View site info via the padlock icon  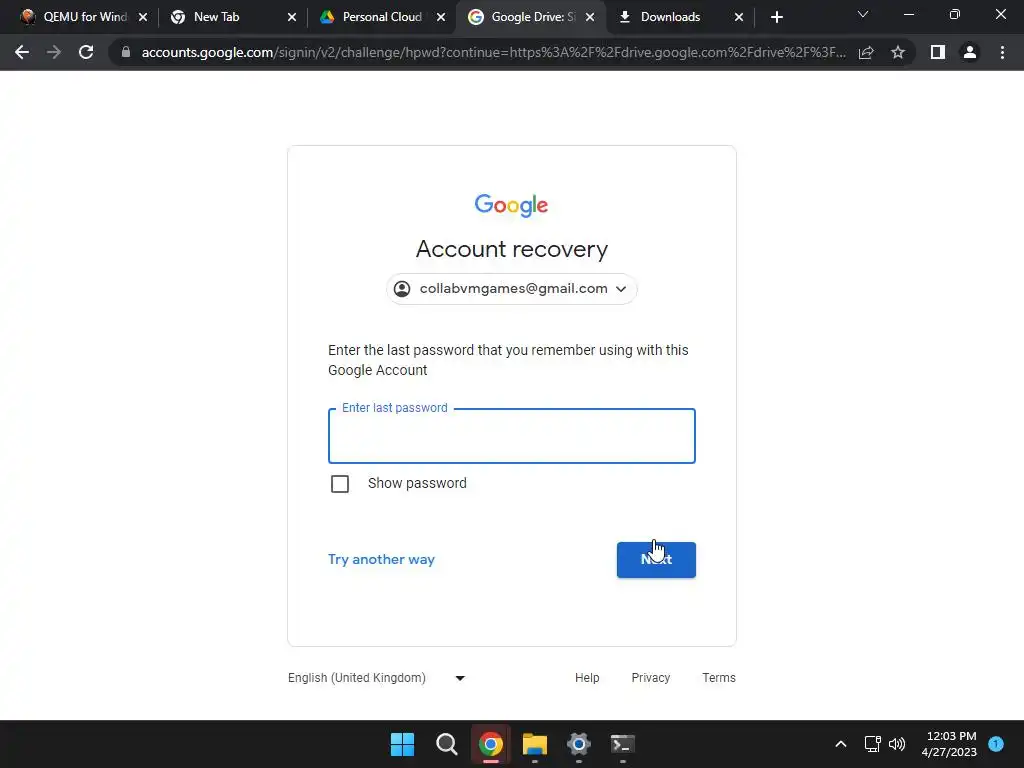point(126,52)
